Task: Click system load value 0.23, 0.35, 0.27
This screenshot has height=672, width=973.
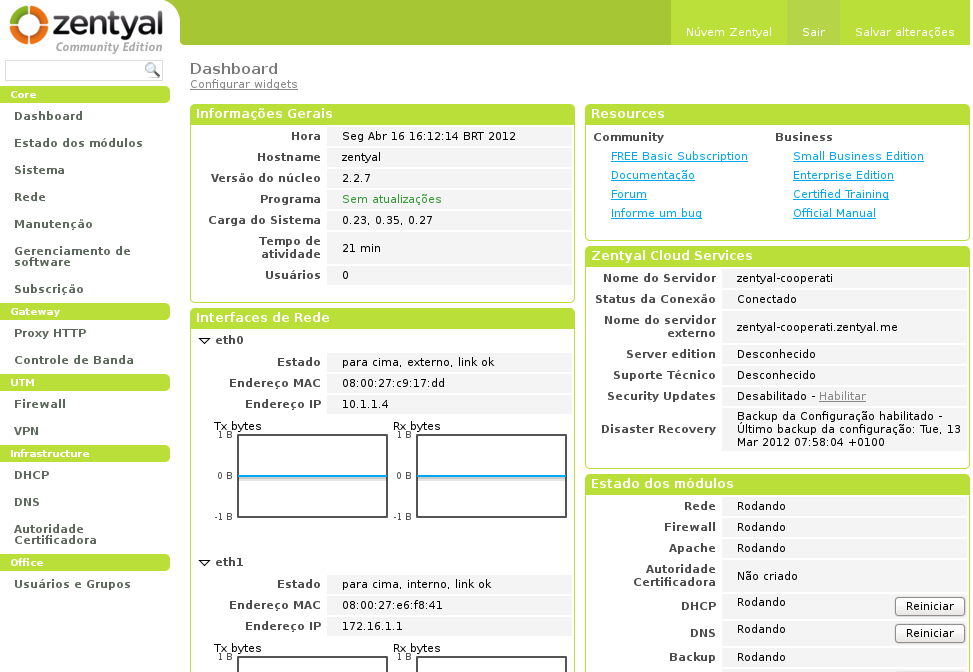Action: coord(387,220)
